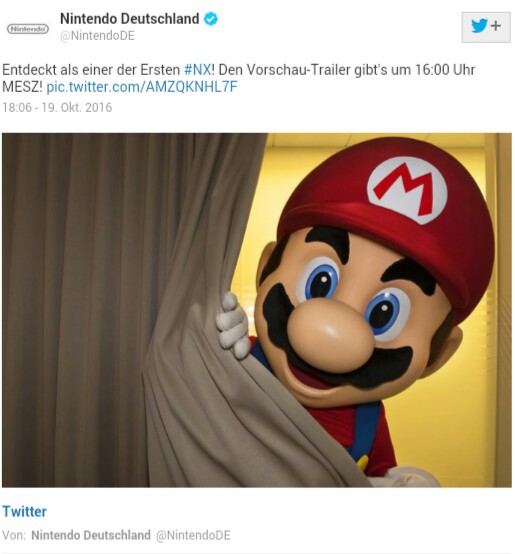Click the gray curtain in the photo
Image resolution: width=515 pixels, height=554 pixels.
[117, 310]
